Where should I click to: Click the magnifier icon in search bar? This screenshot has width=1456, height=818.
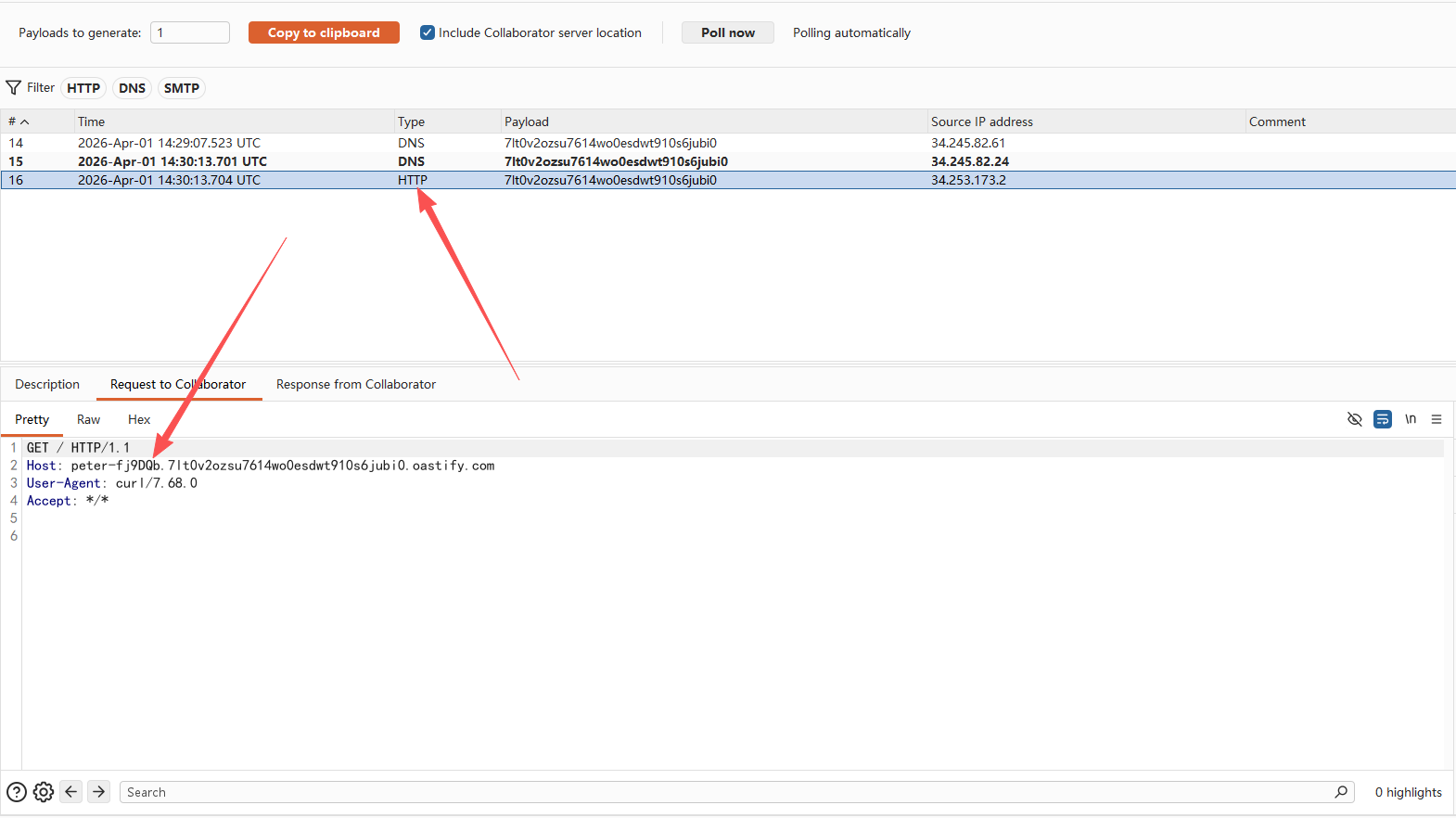tap(1341, 792)
